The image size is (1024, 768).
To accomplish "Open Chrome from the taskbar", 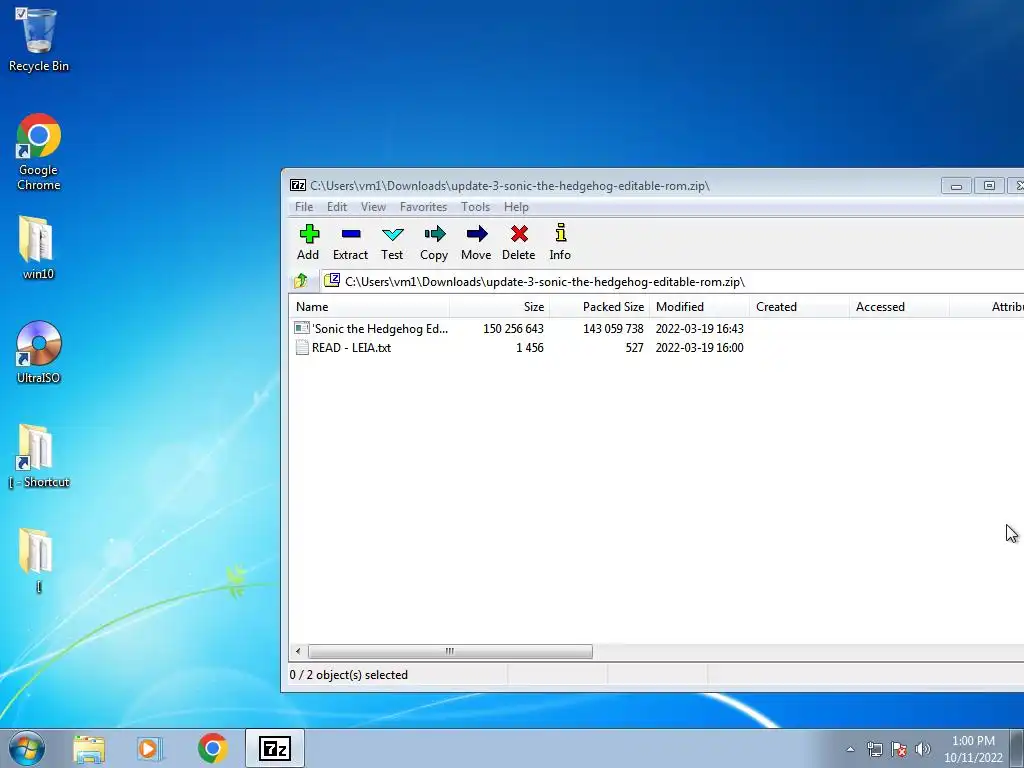I will 212,749.
